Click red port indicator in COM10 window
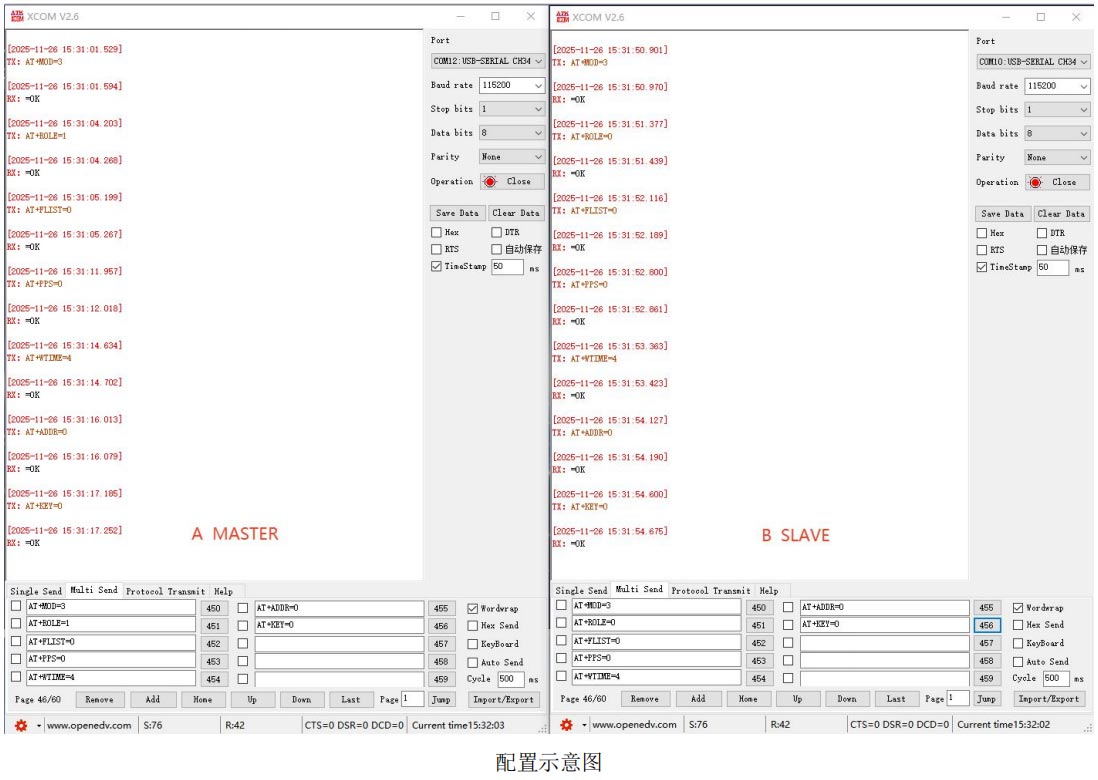 [1035, 183]
